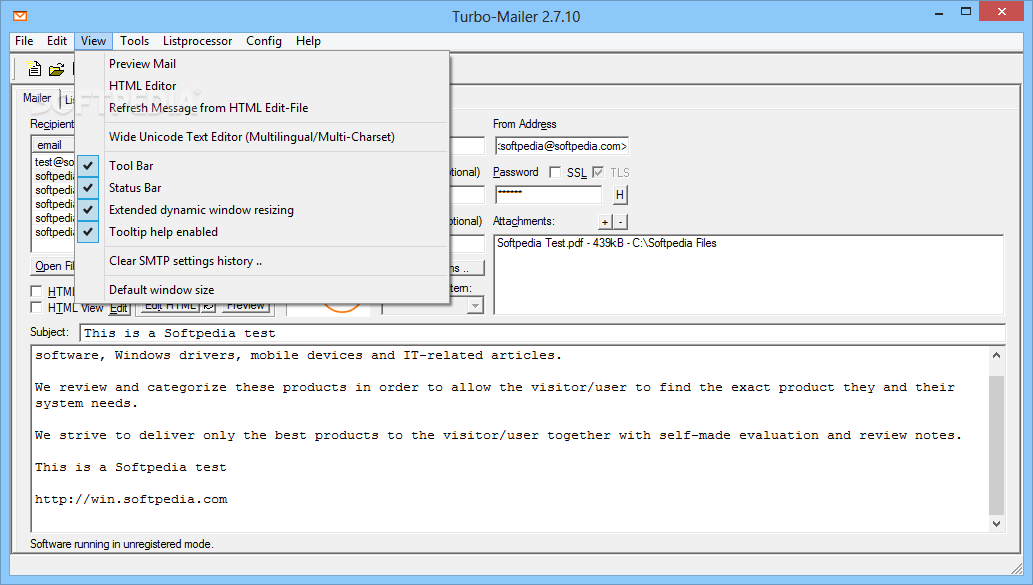The image size is (1033, 585).
Task: Click the From Address input field
Action: coord(561,146)
